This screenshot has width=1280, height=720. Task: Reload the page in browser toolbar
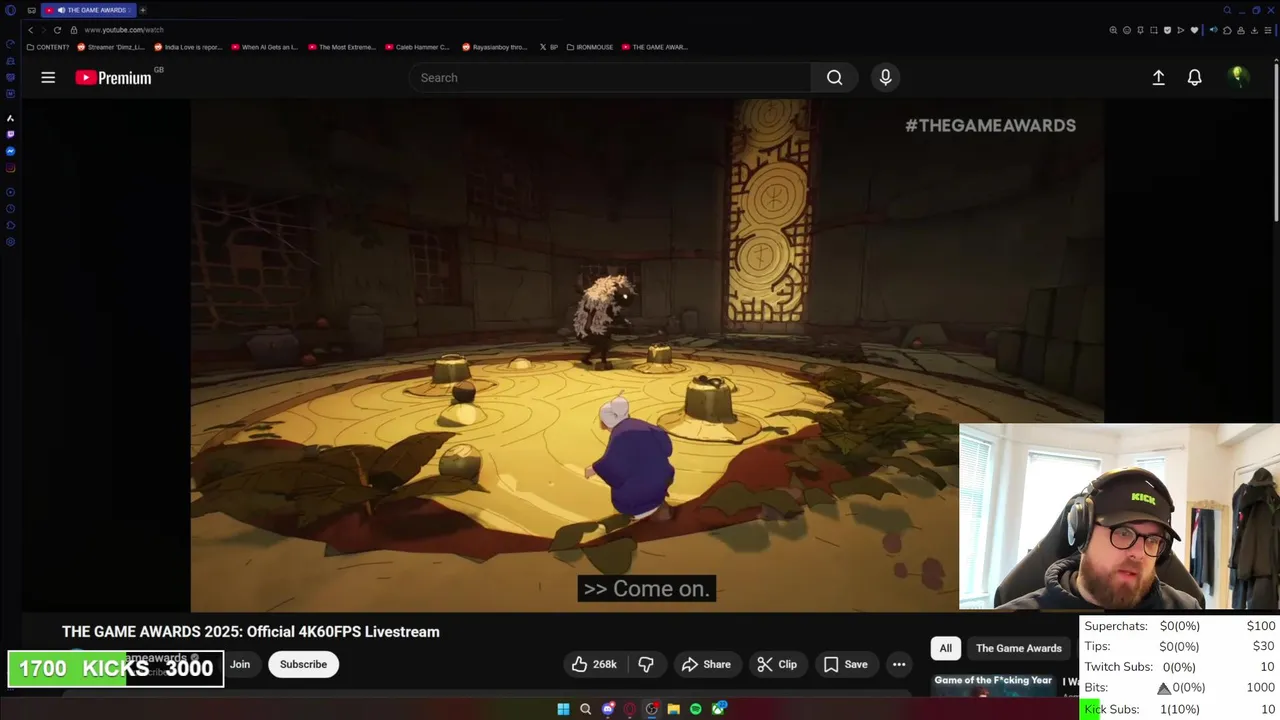click(x=57, y=30)
